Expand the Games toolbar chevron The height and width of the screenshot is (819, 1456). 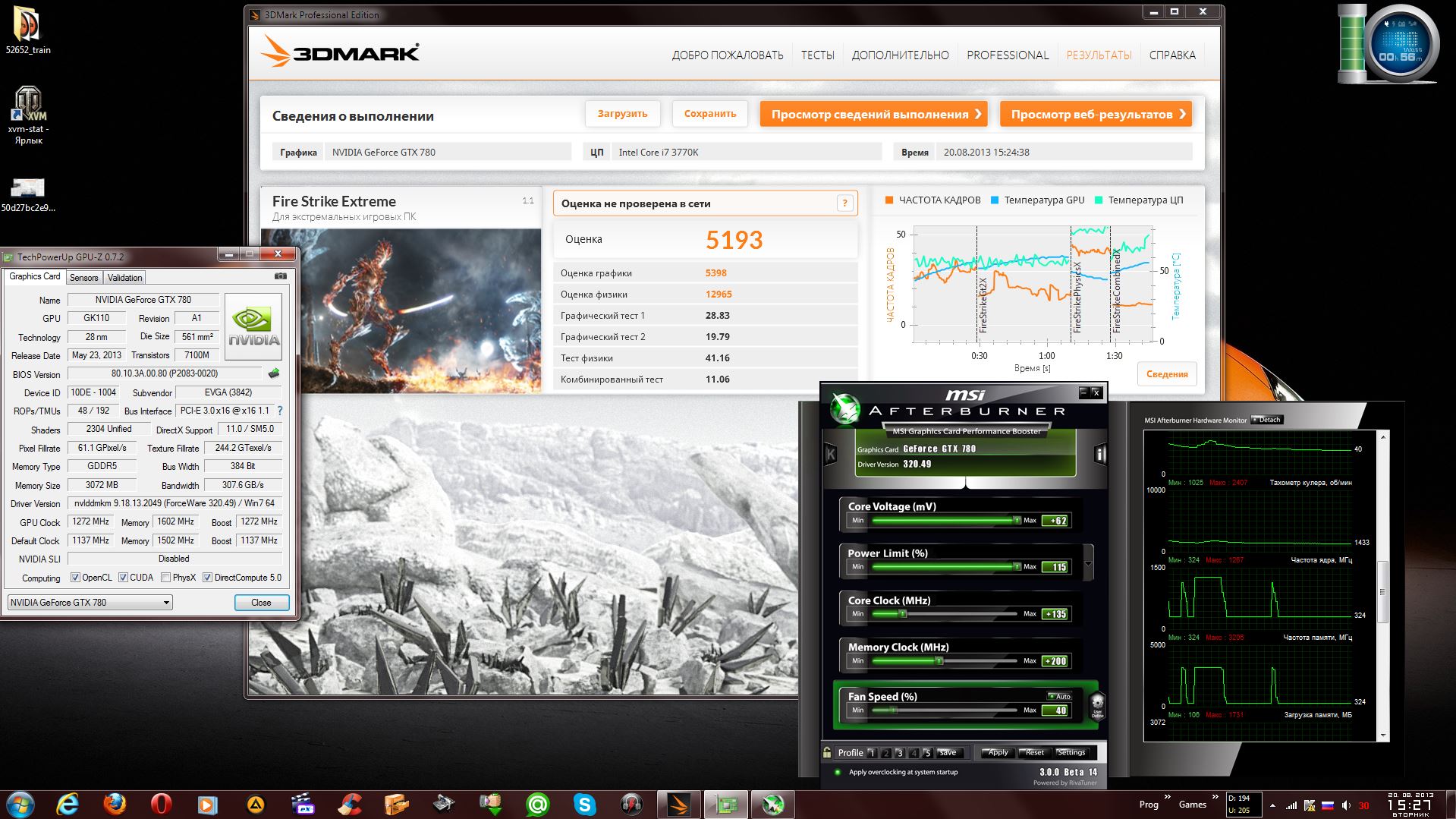(x=1215, y=798)
